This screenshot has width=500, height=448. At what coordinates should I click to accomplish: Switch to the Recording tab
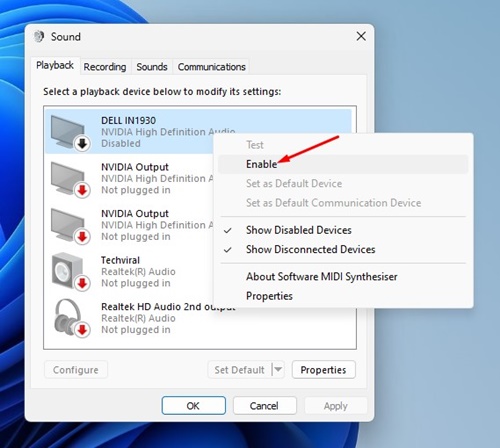(x=105, y=67)
